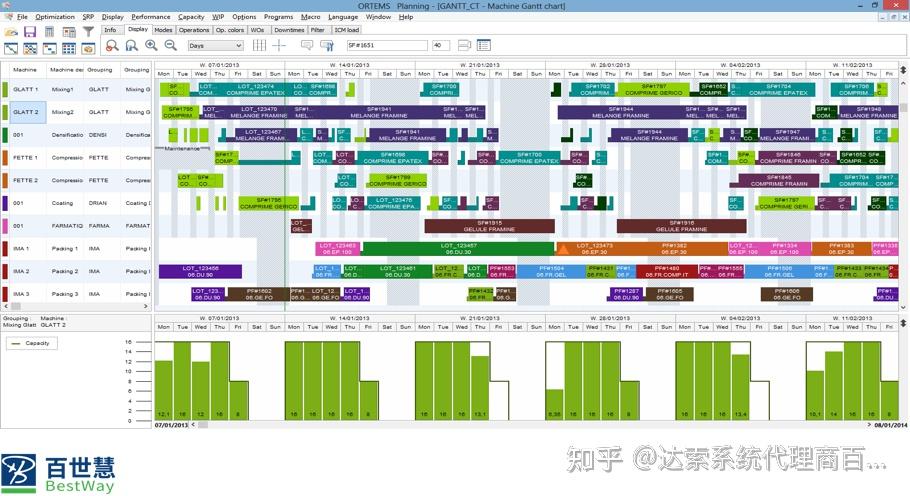Click left arrow beside the 07/01/2013 date

pos(193,425)
